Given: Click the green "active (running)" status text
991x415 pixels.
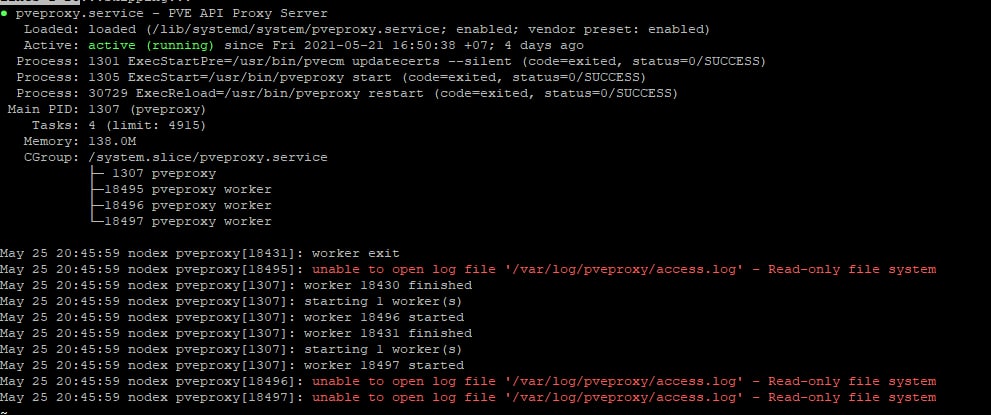Looking at the screenshot, I should (x=150, y=45).
